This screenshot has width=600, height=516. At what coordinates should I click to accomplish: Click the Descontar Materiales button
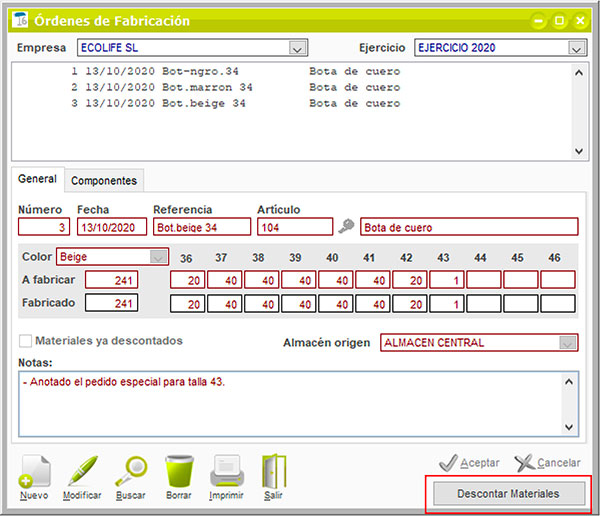(509, 494)
